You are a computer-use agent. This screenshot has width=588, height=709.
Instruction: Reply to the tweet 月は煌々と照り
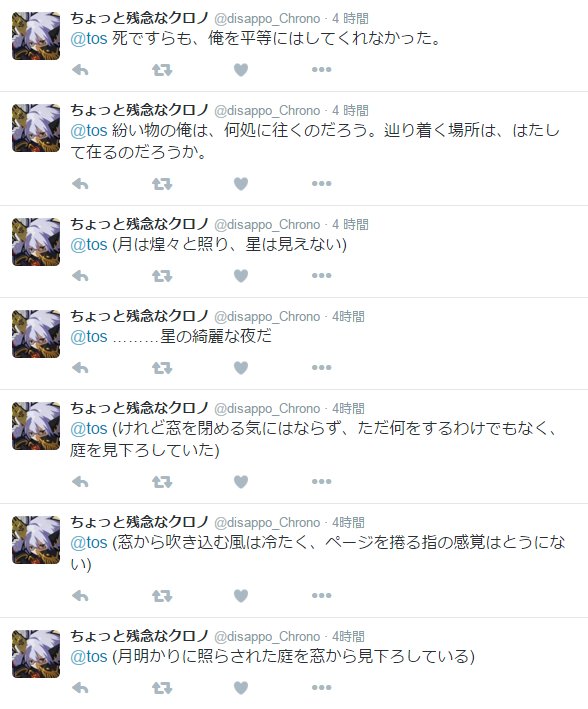[x=80, y=276]
